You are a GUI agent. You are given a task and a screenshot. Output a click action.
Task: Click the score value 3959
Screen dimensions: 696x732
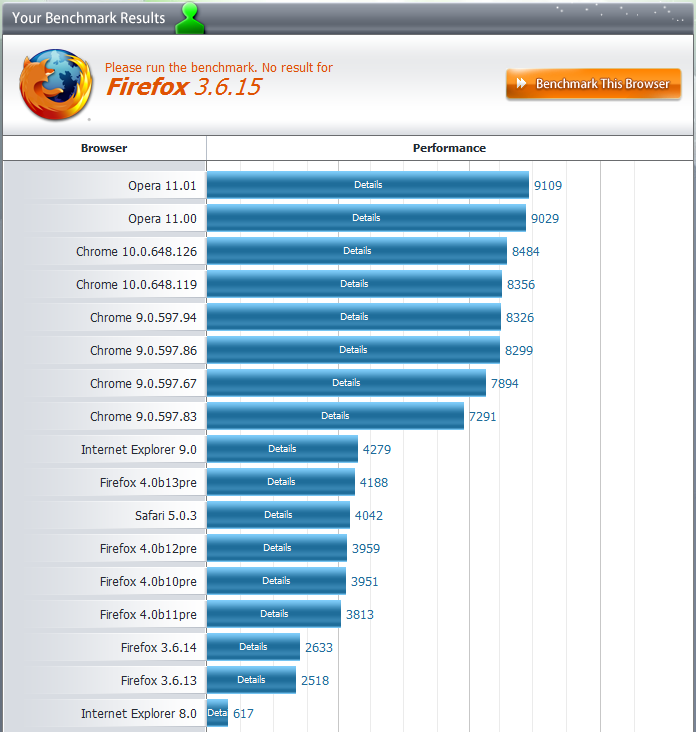(366, 549)
